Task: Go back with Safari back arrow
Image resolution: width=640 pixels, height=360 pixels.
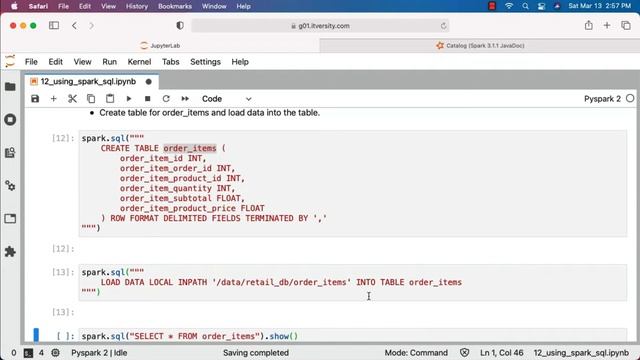Action: tap(74, 25)
